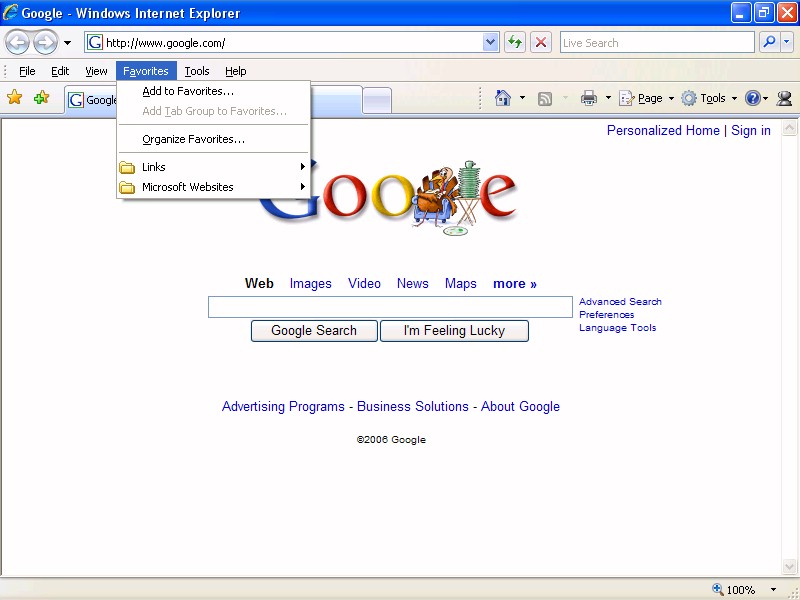This screenshot has width=800, height=600.
Task: Click in the Google search text box
Action: (390, 307)
